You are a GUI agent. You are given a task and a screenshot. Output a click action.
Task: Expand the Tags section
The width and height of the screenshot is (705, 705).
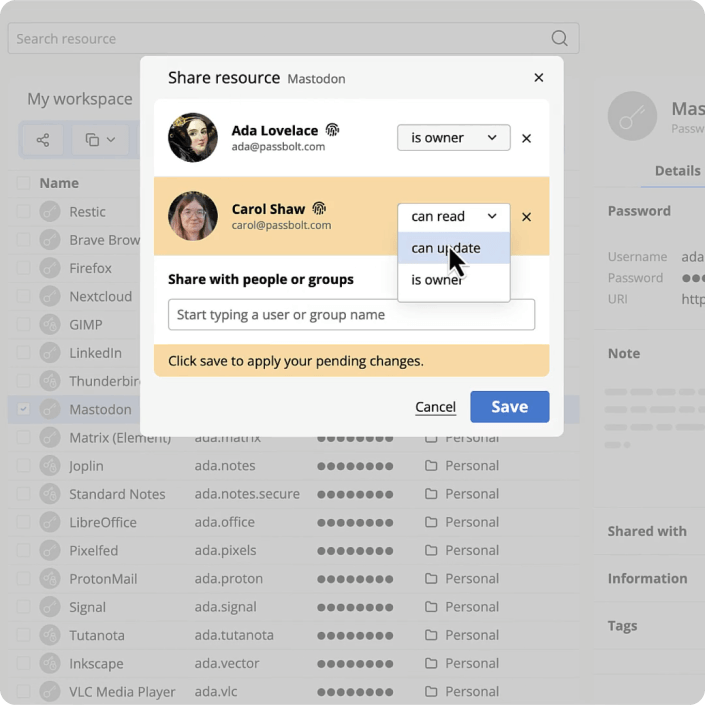point(622,626)
